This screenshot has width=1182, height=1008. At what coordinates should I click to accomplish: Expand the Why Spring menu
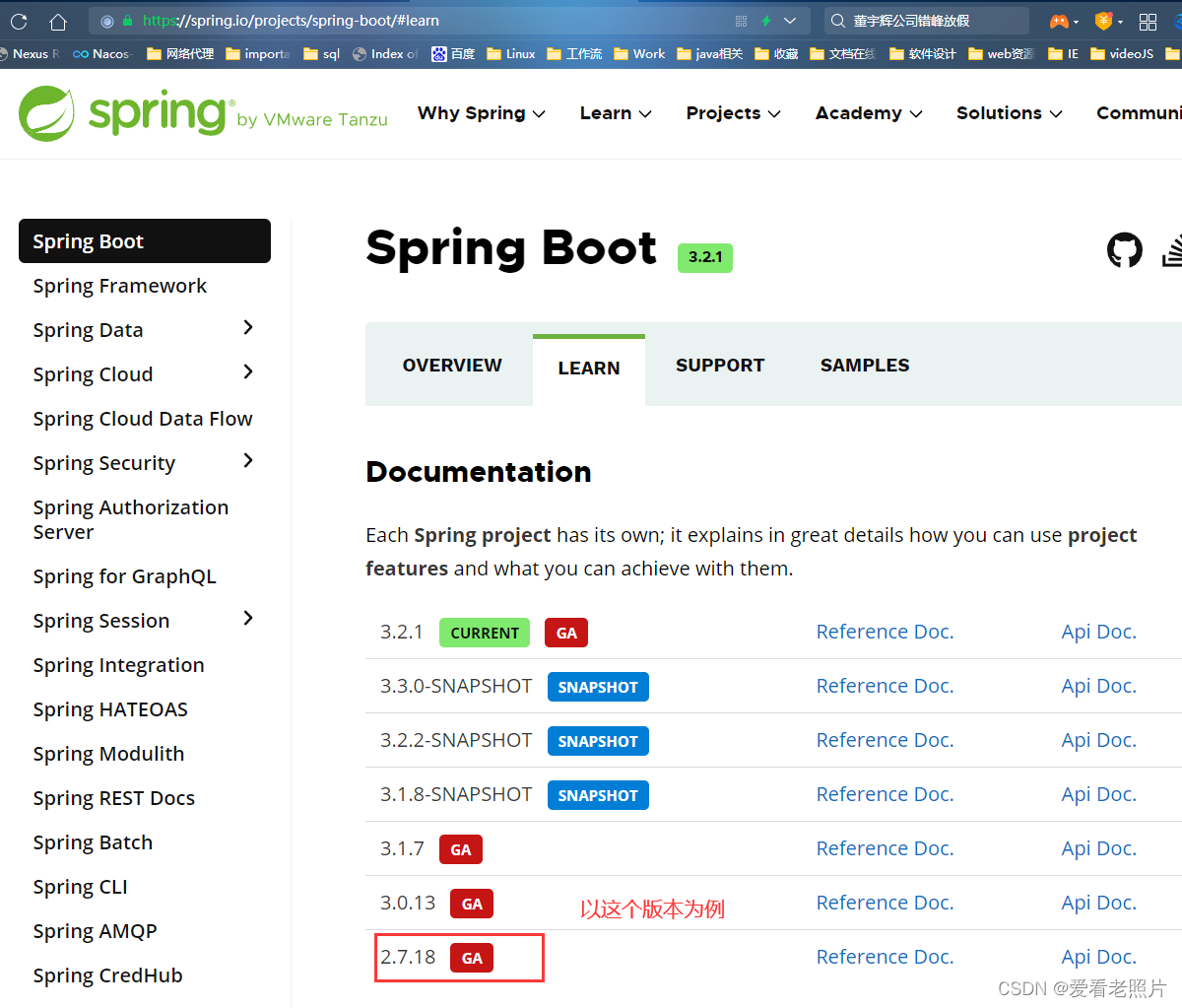pyautogui.click(x=481, y=113)
